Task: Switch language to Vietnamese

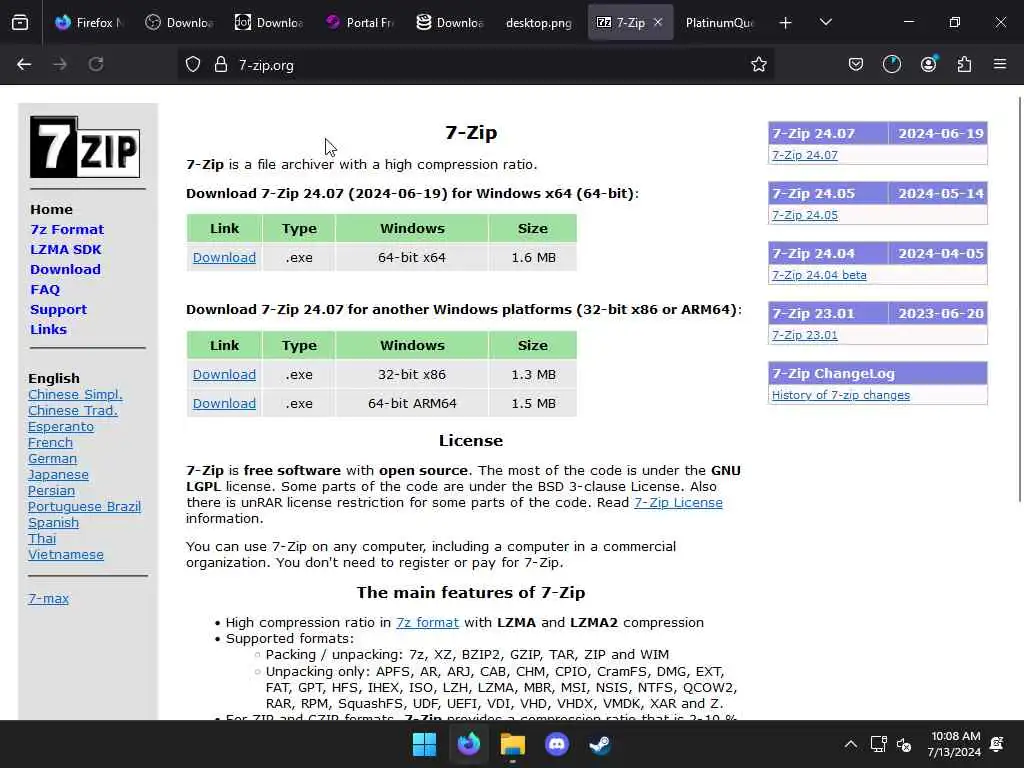Action: click(x=66, y=554)
